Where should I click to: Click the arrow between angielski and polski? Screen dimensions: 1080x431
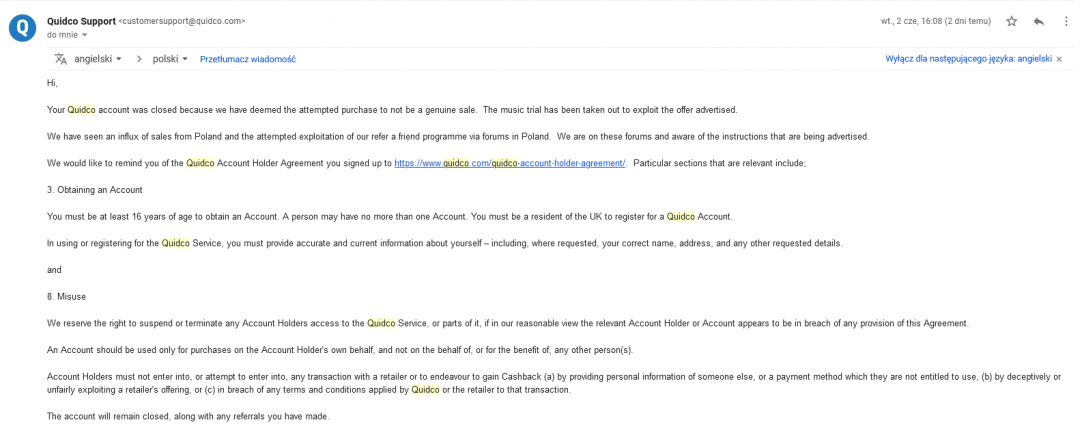pyautogui.click(x=138, y=59)
